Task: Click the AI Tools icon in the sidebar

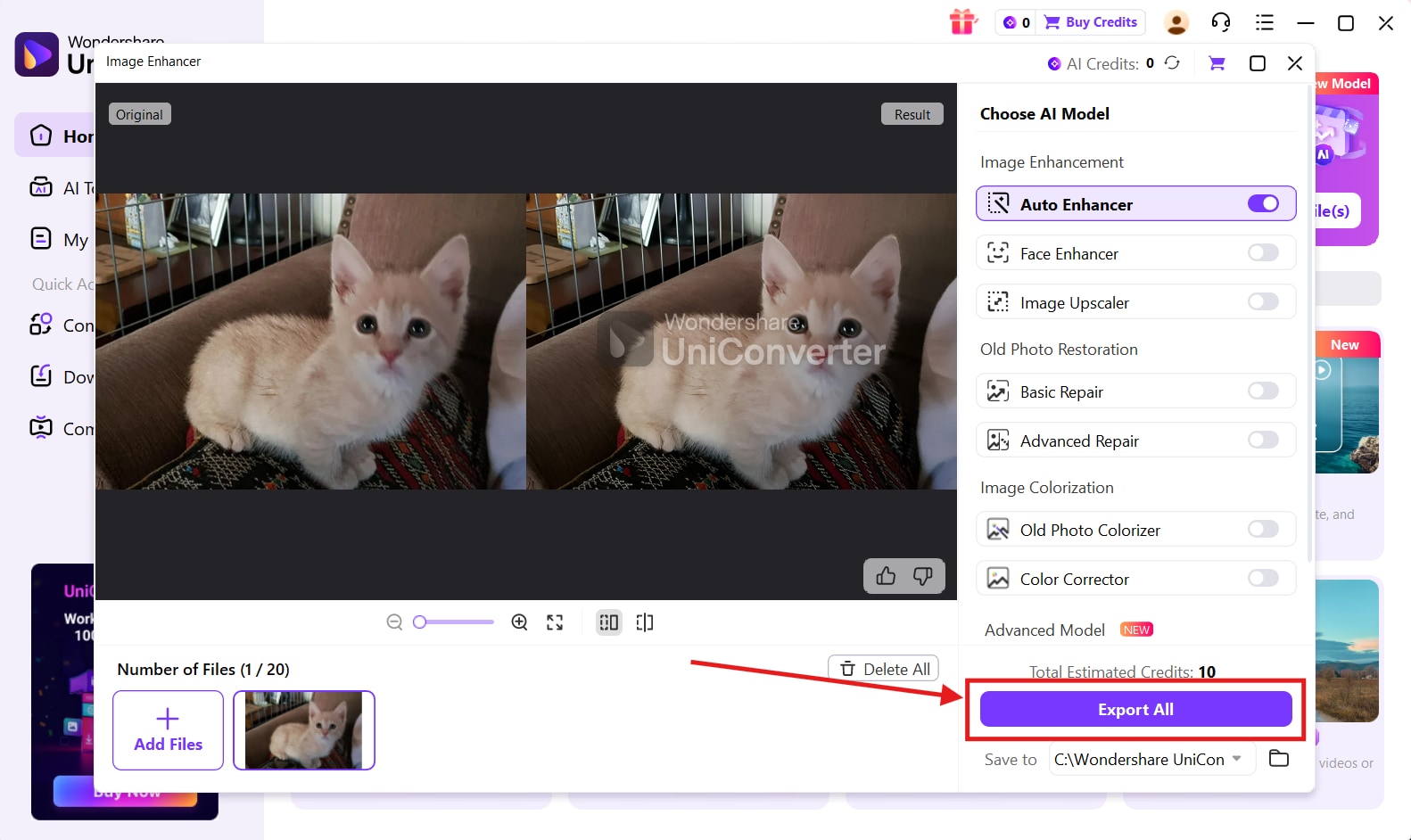Action: click(41, 187)
